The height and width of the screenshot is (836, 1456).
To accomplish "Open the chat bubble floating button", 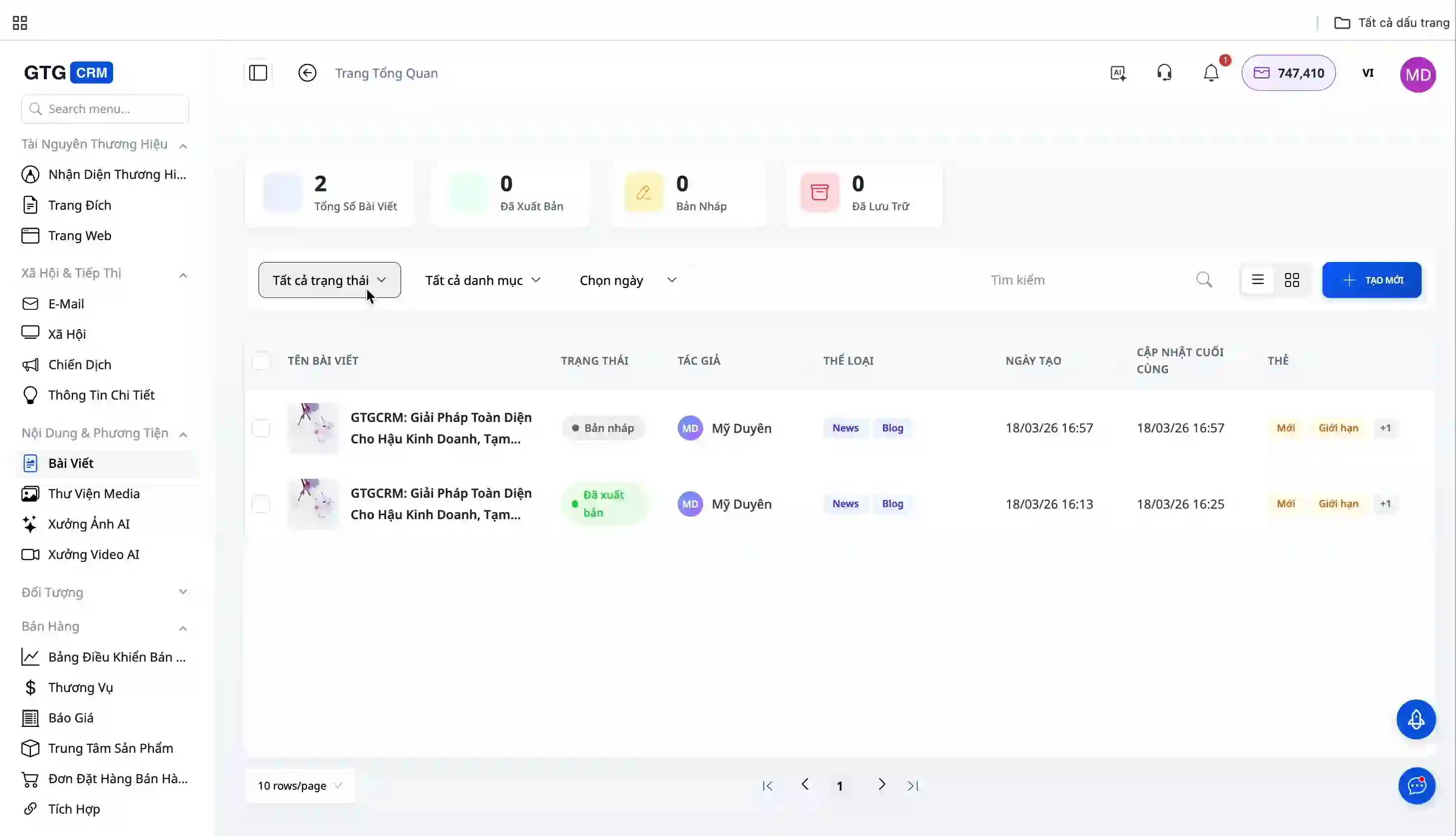I will (1416, 786).
